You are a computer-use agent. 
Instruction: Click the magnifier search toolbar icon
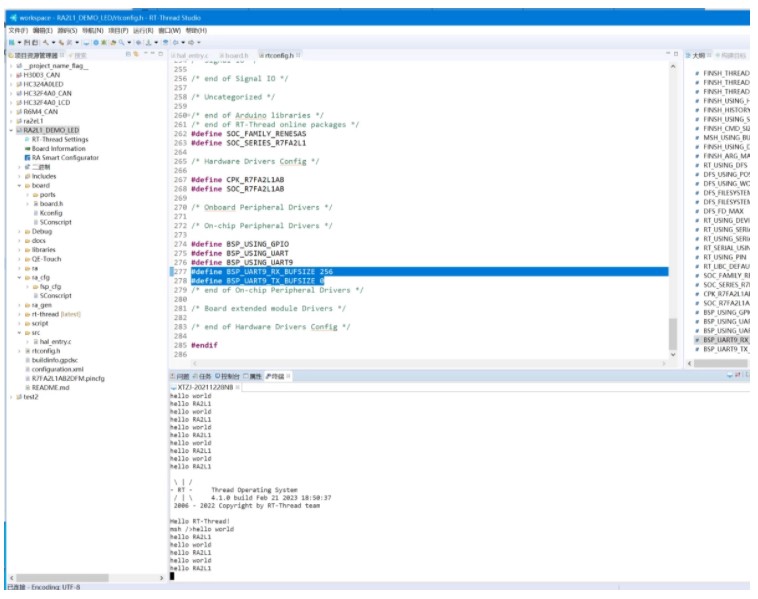coord(121,43)
